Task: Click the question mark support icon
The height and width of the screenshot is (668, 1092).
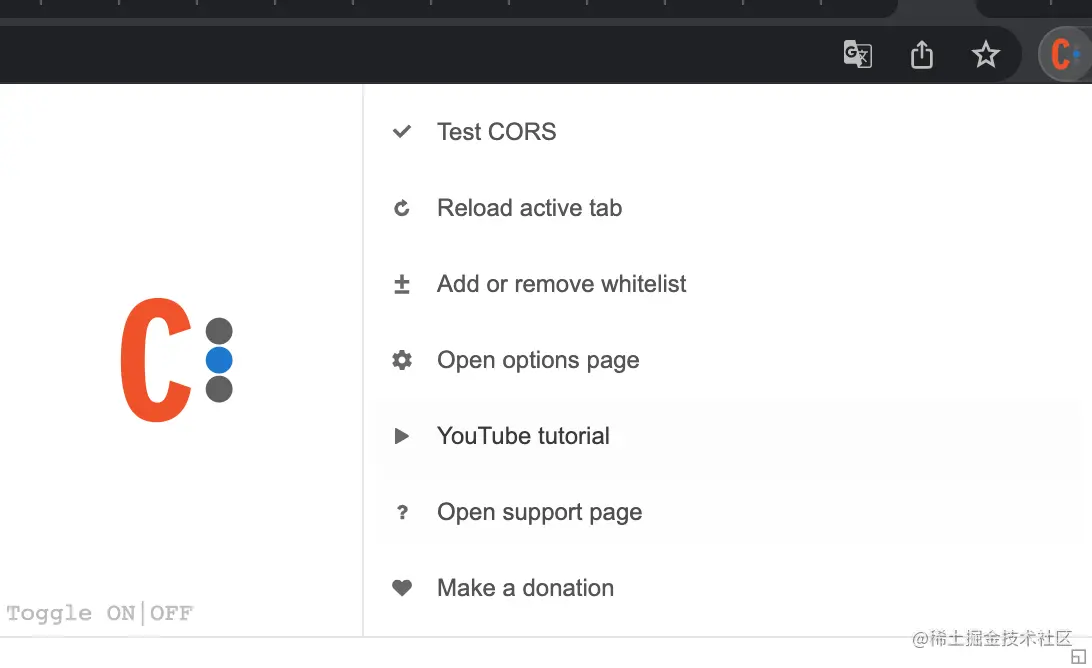Action: 402,512
